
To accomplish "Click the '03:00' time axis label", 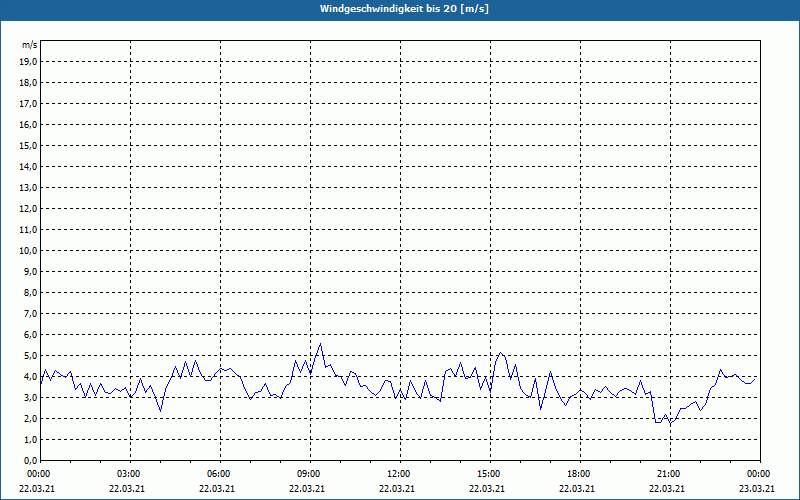I will tap(131, 474).
